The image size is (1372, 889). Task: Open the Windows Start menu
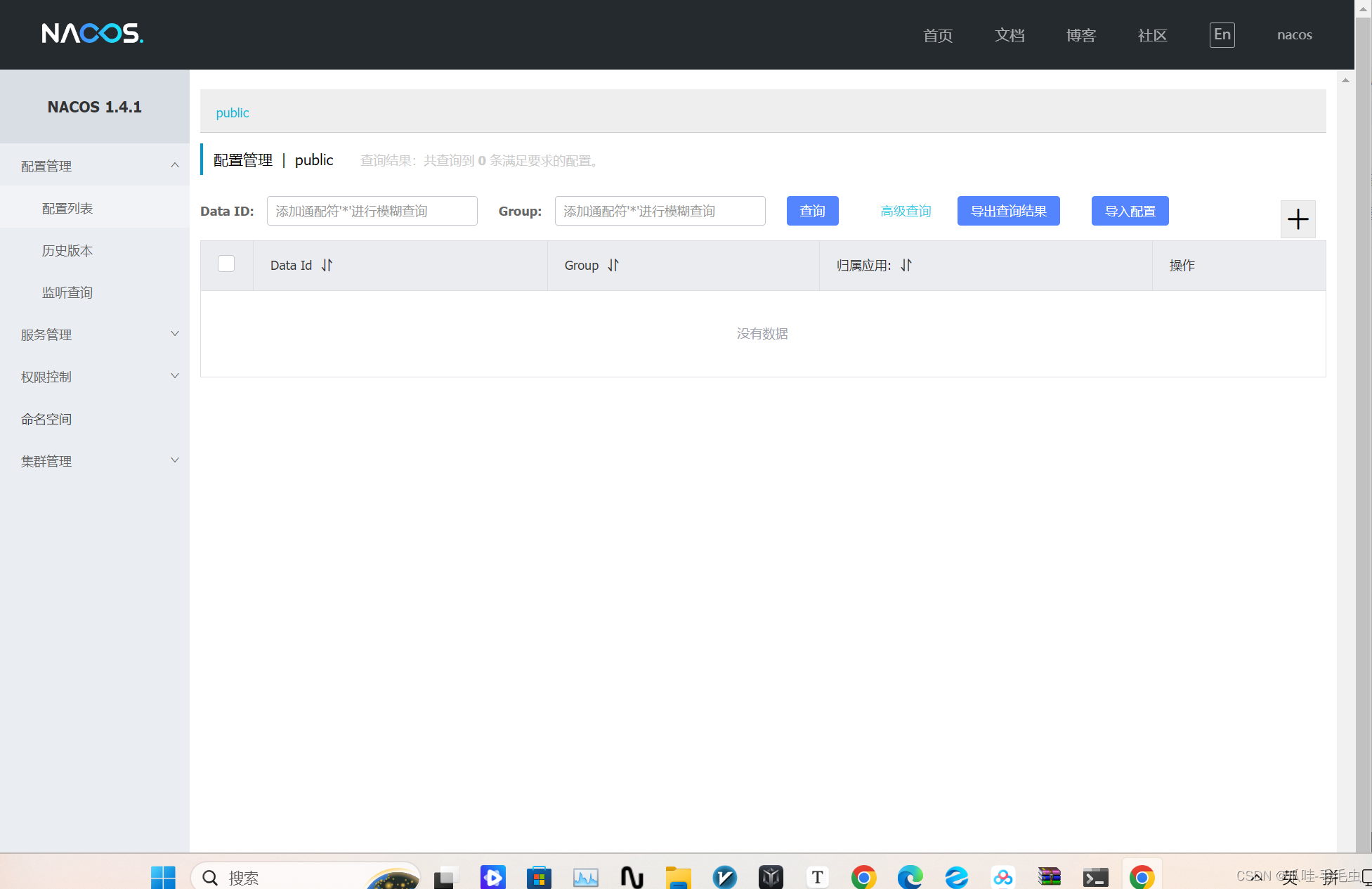click(x=163, y=877)
